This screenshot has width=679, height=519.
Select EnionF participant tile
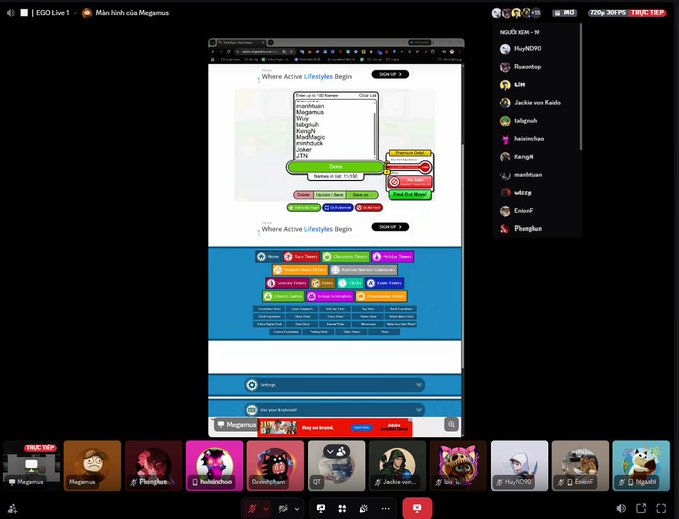point(580,466)
